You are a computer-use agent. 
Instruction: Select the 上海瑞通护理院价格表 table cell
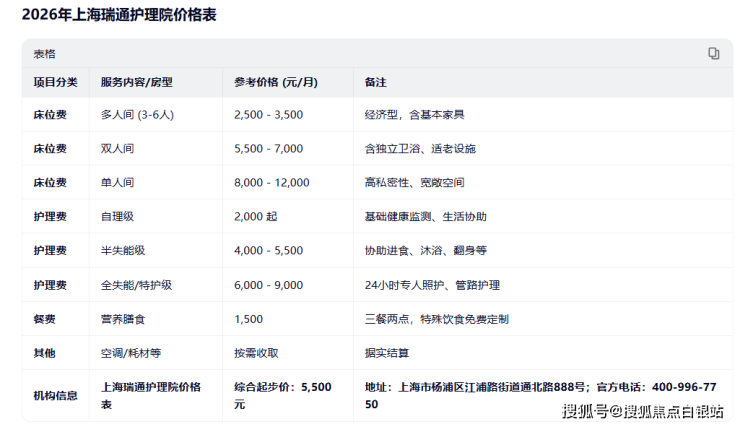151,395
